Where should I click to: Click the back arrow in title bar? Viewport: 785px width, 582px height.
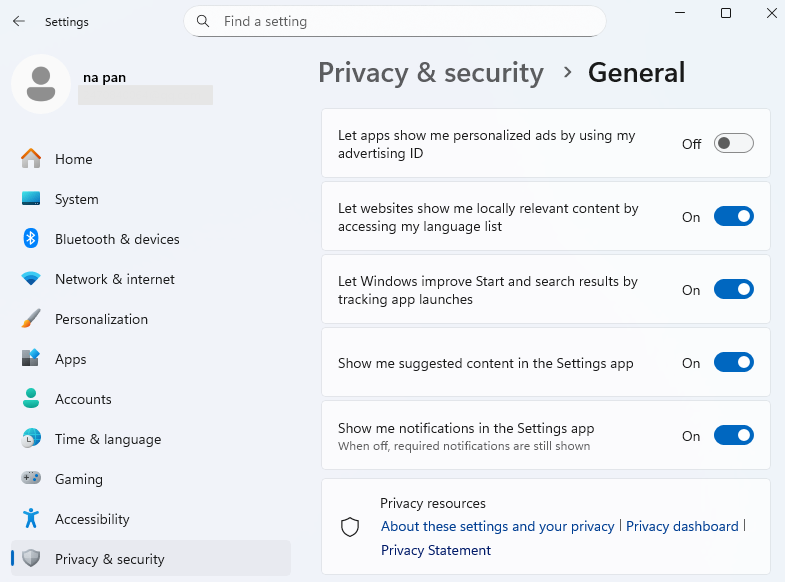pos(19,21)
